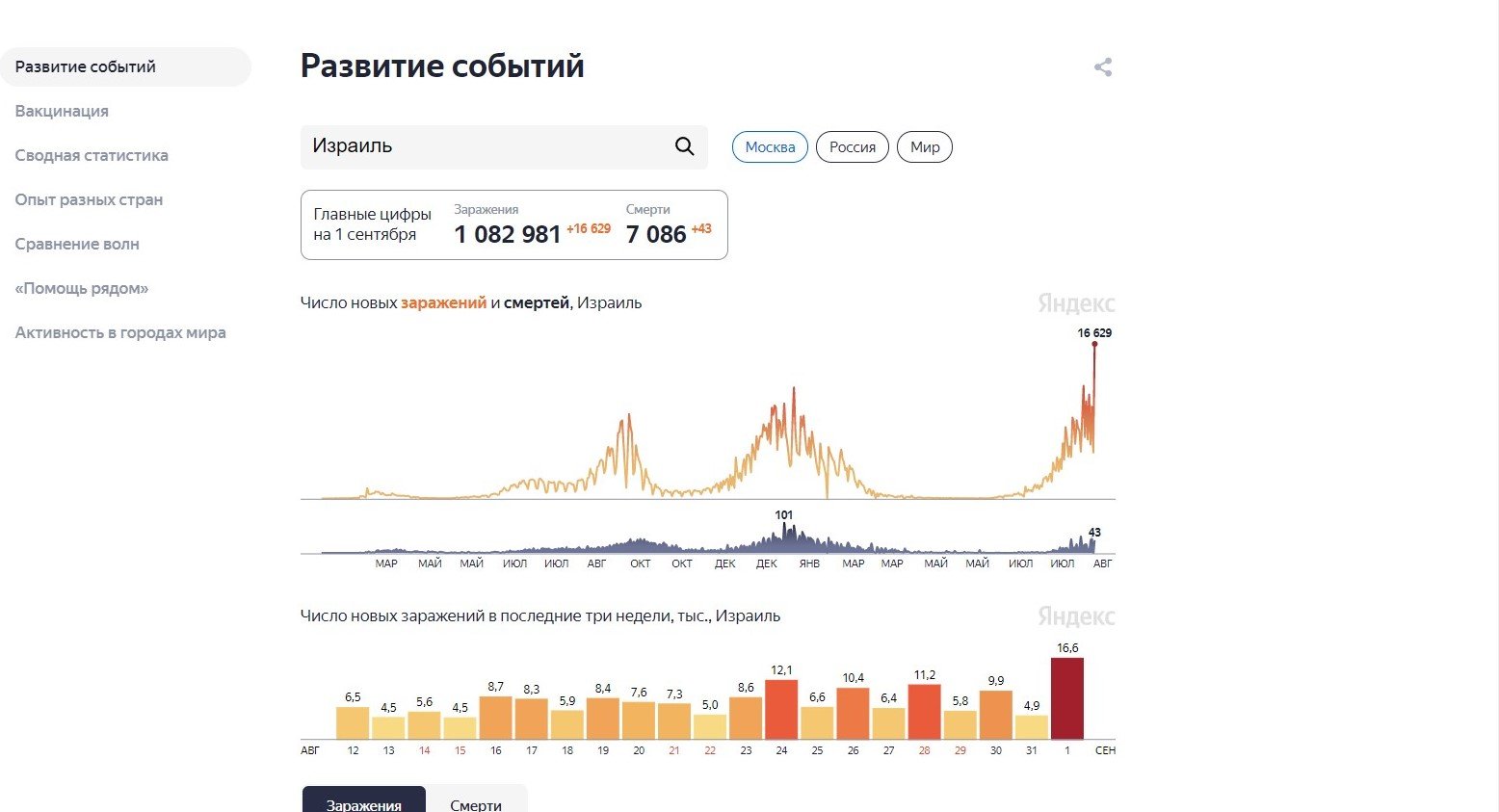Navigate to «Помощь рядом» section
Image resolution: width=1499 pixels, height=812 pixels.
coord(82,288)
